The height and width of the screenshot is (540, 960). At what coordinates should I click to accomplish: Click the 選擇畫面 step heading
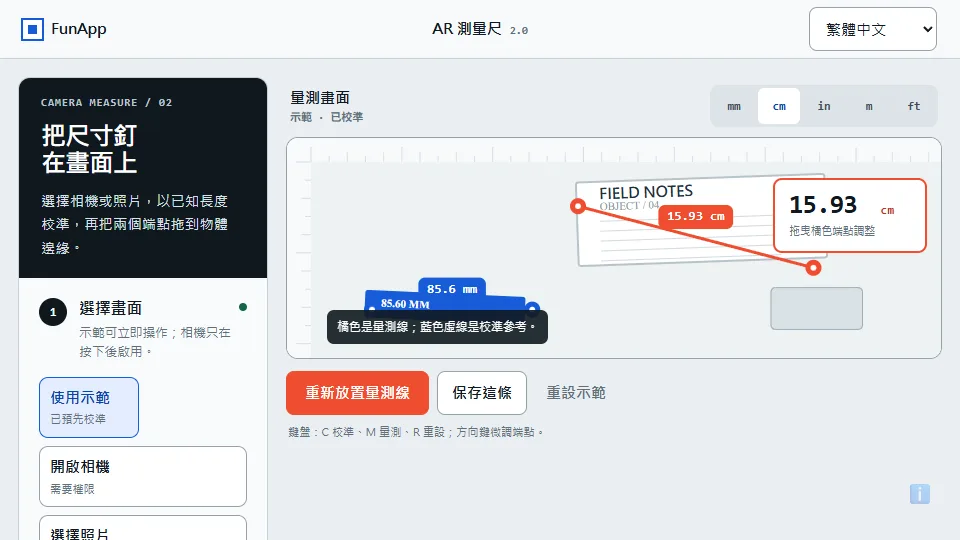click(110, 308)
